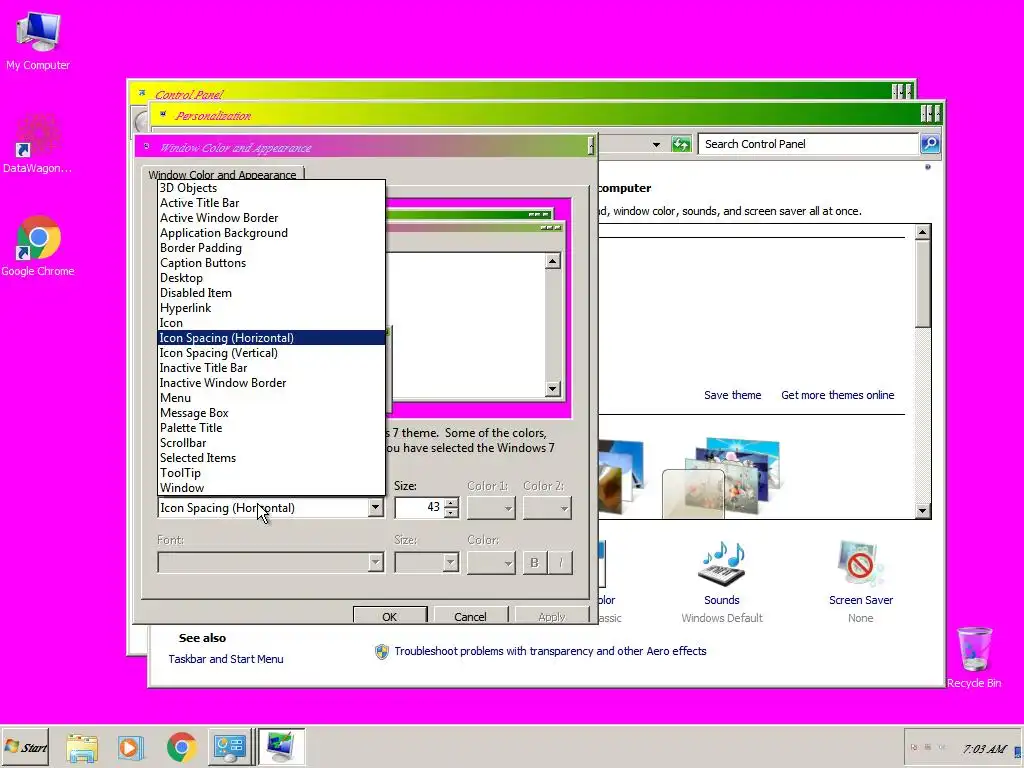Viewport: 1024px width, 768px height.
Task: Decrease item Size with the down spinner
Action: [x=451, y=513]
